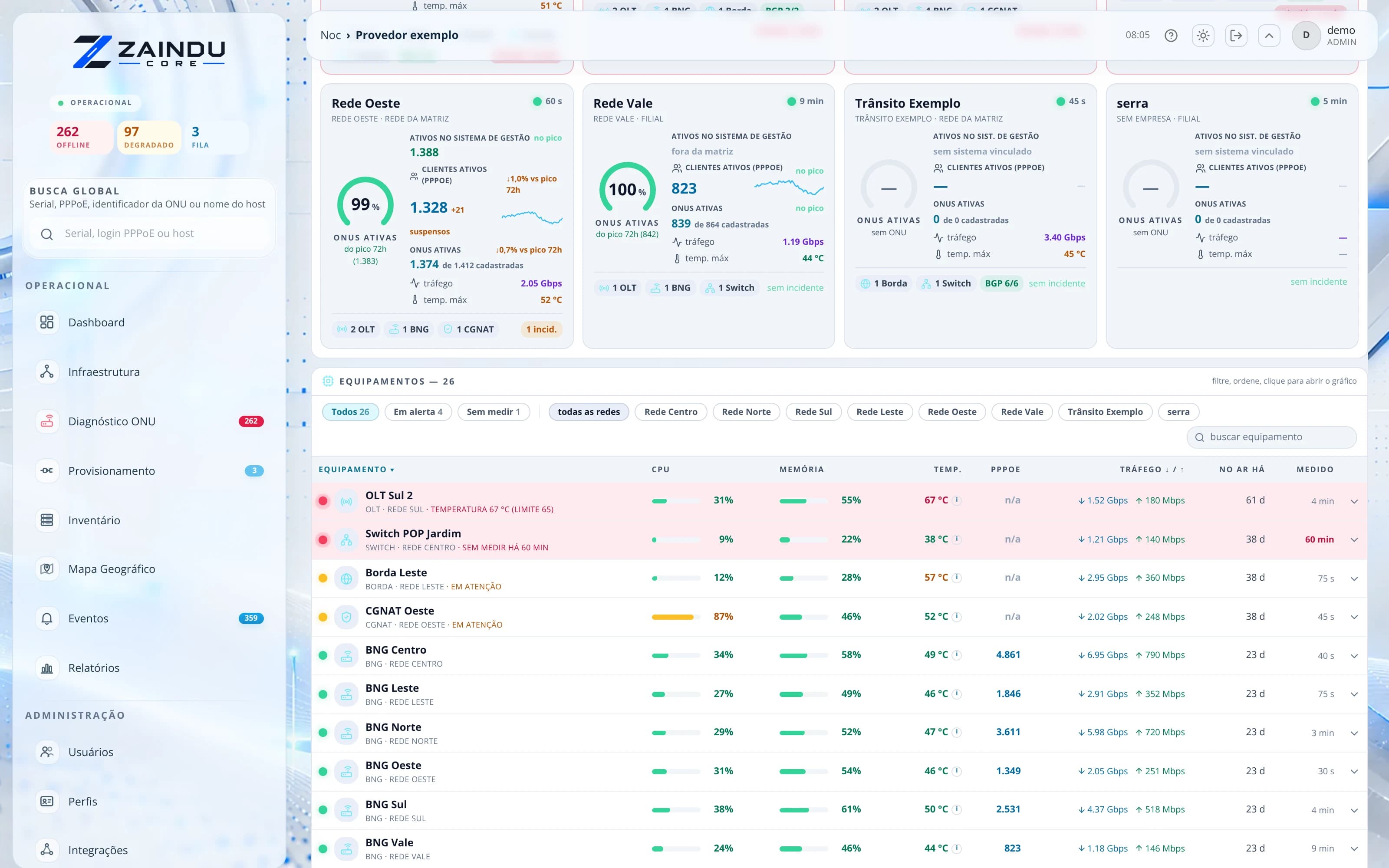This screenshot has height=868, width=1389.
Task: Click the Usuários people icon
Action: 47,751
